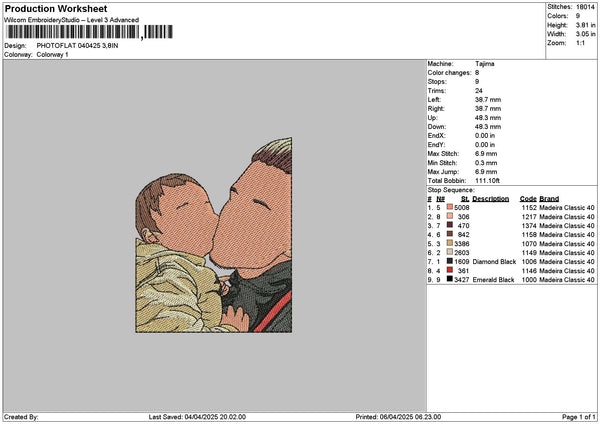Click stitch count '2603' in stop row 6
Image resolution: width=600 pixels, height=424 pixels.
[x=461, y=253]
